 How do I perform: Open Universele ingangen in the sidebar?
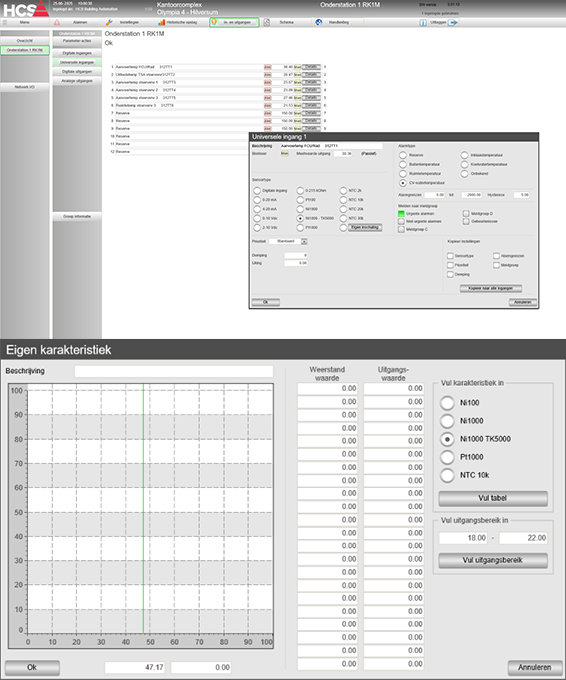(x=77, y=62)
